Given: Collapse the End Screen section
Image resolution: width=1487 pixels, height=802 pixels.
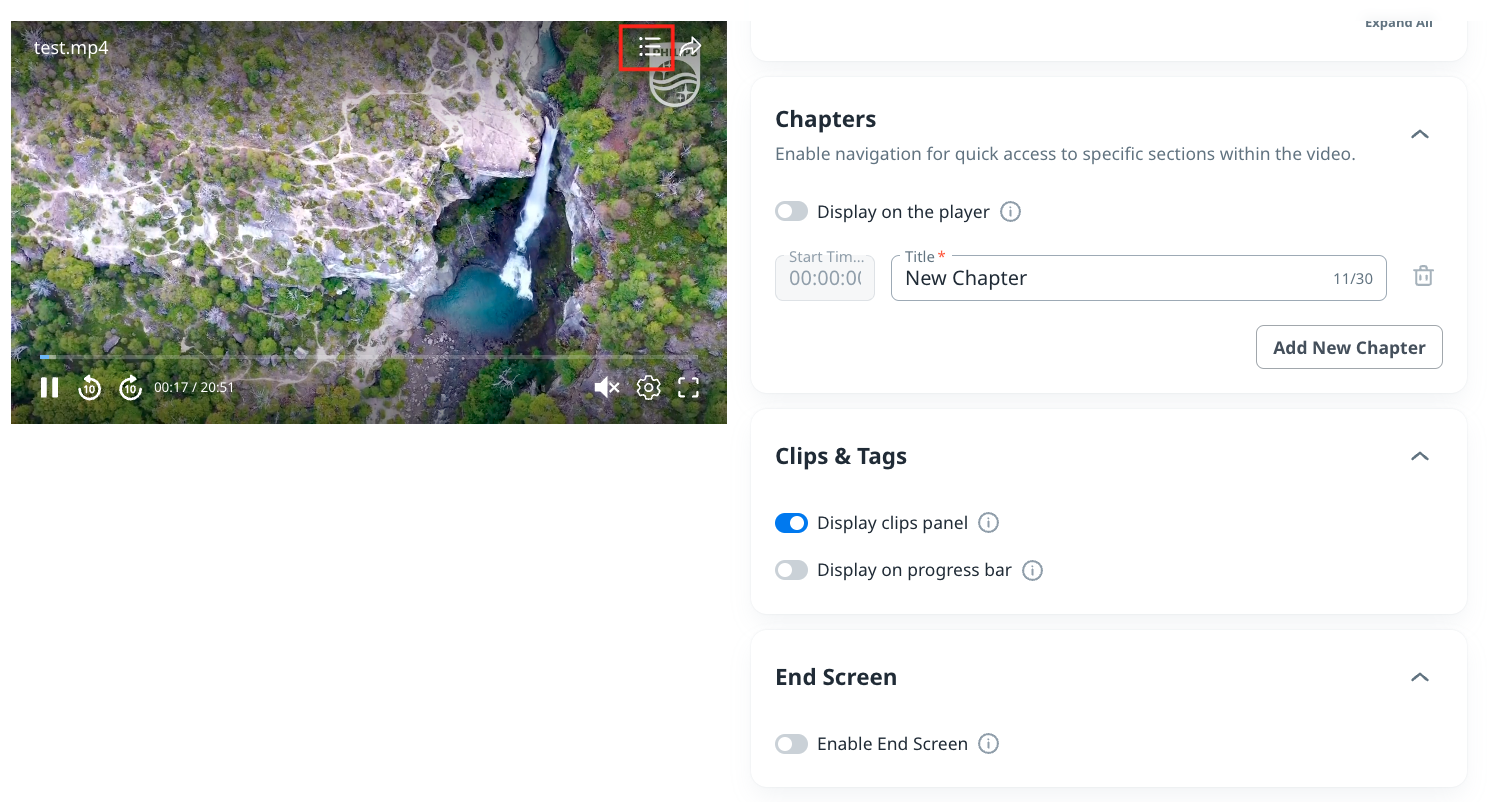Looking at the screenshot, I should tap(1419, 677).
